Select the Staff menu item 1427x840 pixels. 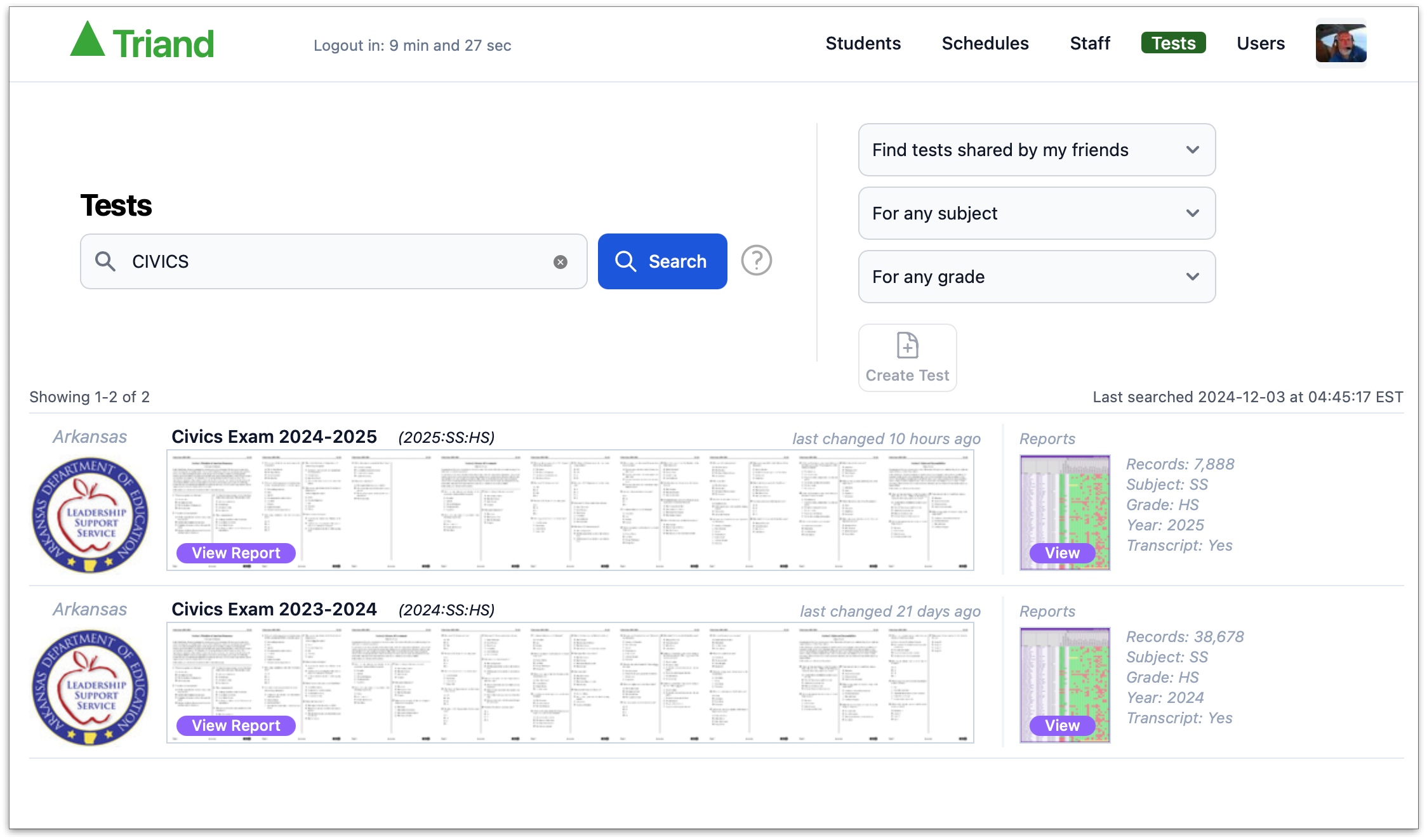coord(1090,42)
